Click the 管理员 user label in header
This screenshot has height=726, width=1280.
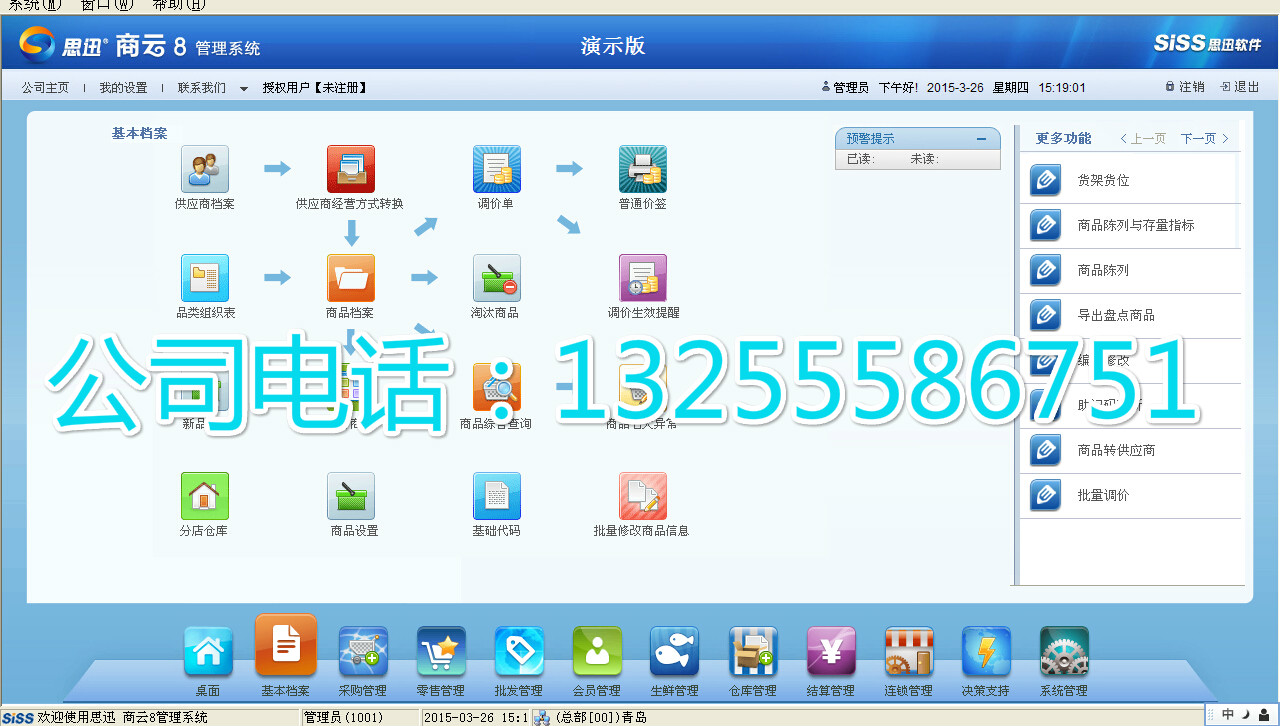tap(845, 88)
